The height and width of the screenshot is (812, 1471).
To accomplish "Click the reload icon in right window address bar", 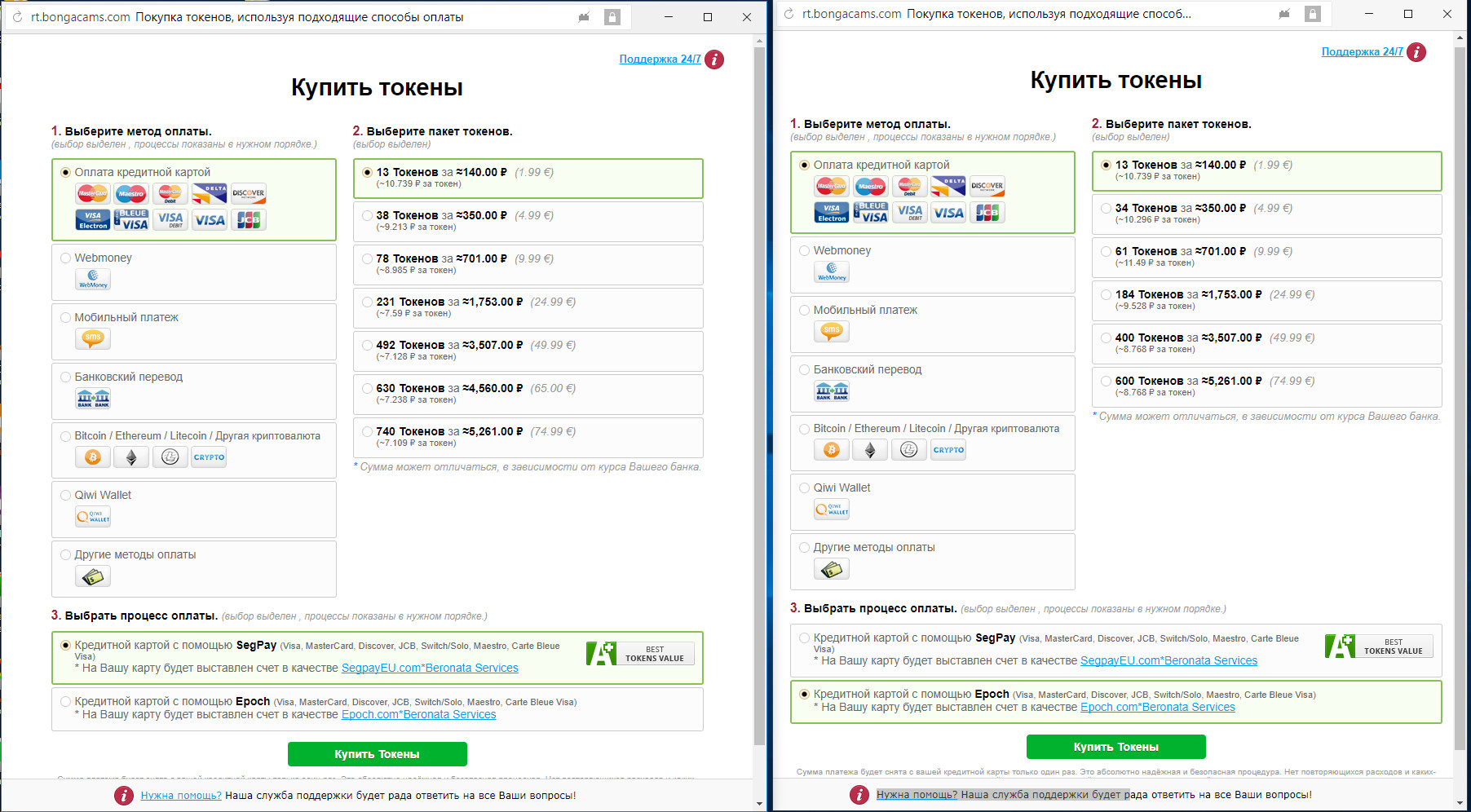I will click(789, 14).
